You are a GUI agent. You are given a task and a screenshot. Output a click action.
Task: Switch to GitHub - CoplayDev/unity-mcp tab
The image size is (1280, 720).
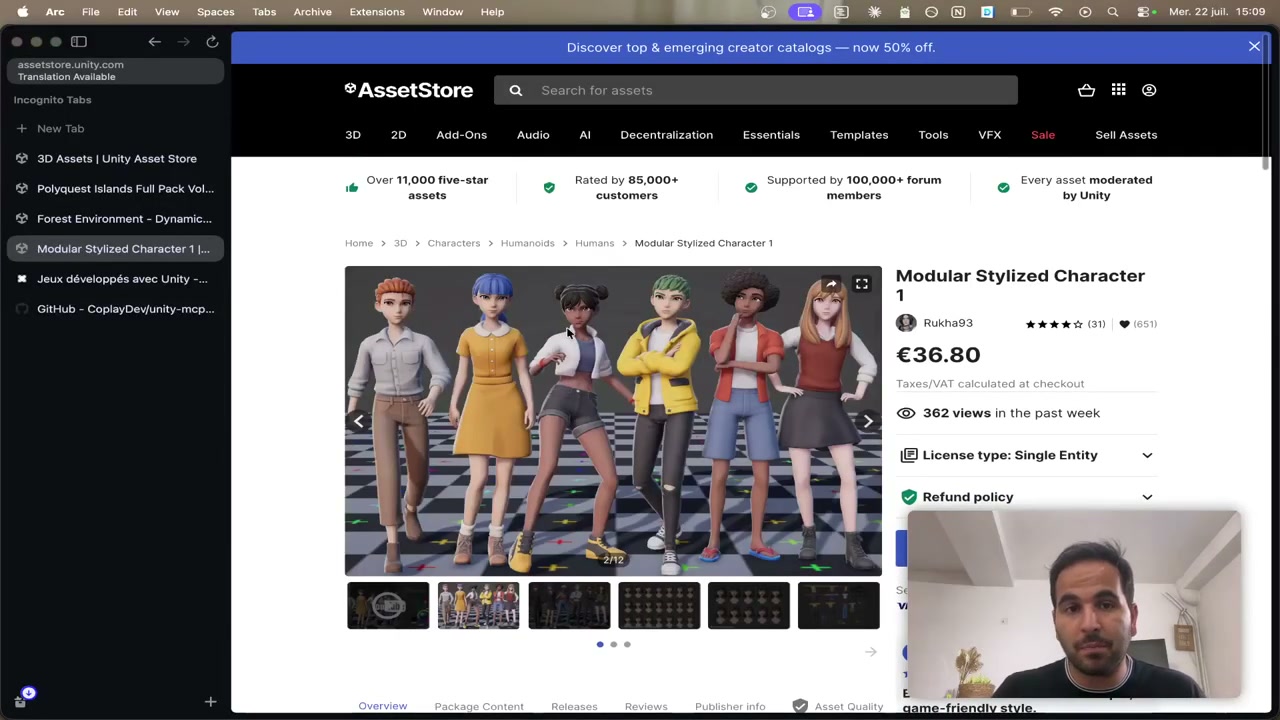coord(116,309)
